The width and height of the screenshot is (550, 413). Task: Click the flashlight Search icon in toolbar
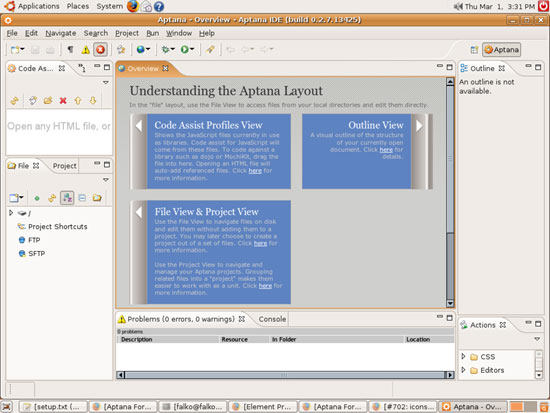tap(210, 49)
